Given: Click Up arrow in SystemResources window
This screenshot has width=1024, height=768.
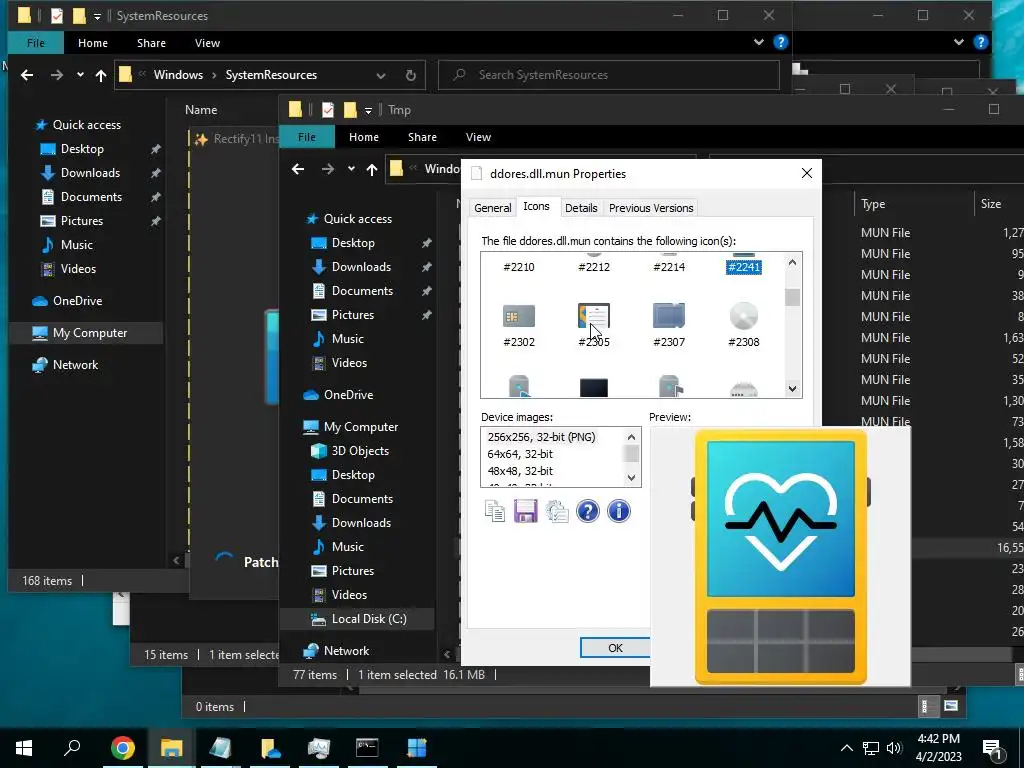Looking at the screenshot, I should click(101, 75).
